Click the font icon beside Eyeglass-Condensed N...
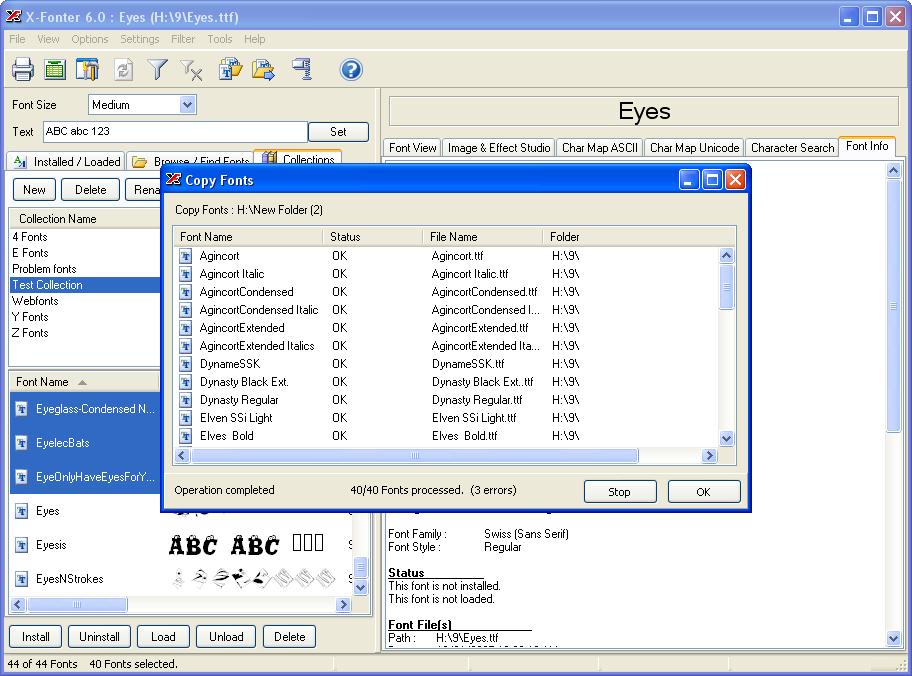This screenshot has height=676, width=912. click(22, 410)
